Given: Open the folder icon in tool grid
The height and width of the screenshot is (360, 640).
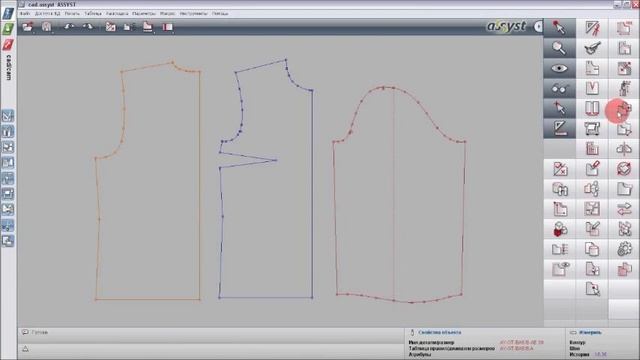Looking at the screenshot, I should tap(624, 189).
